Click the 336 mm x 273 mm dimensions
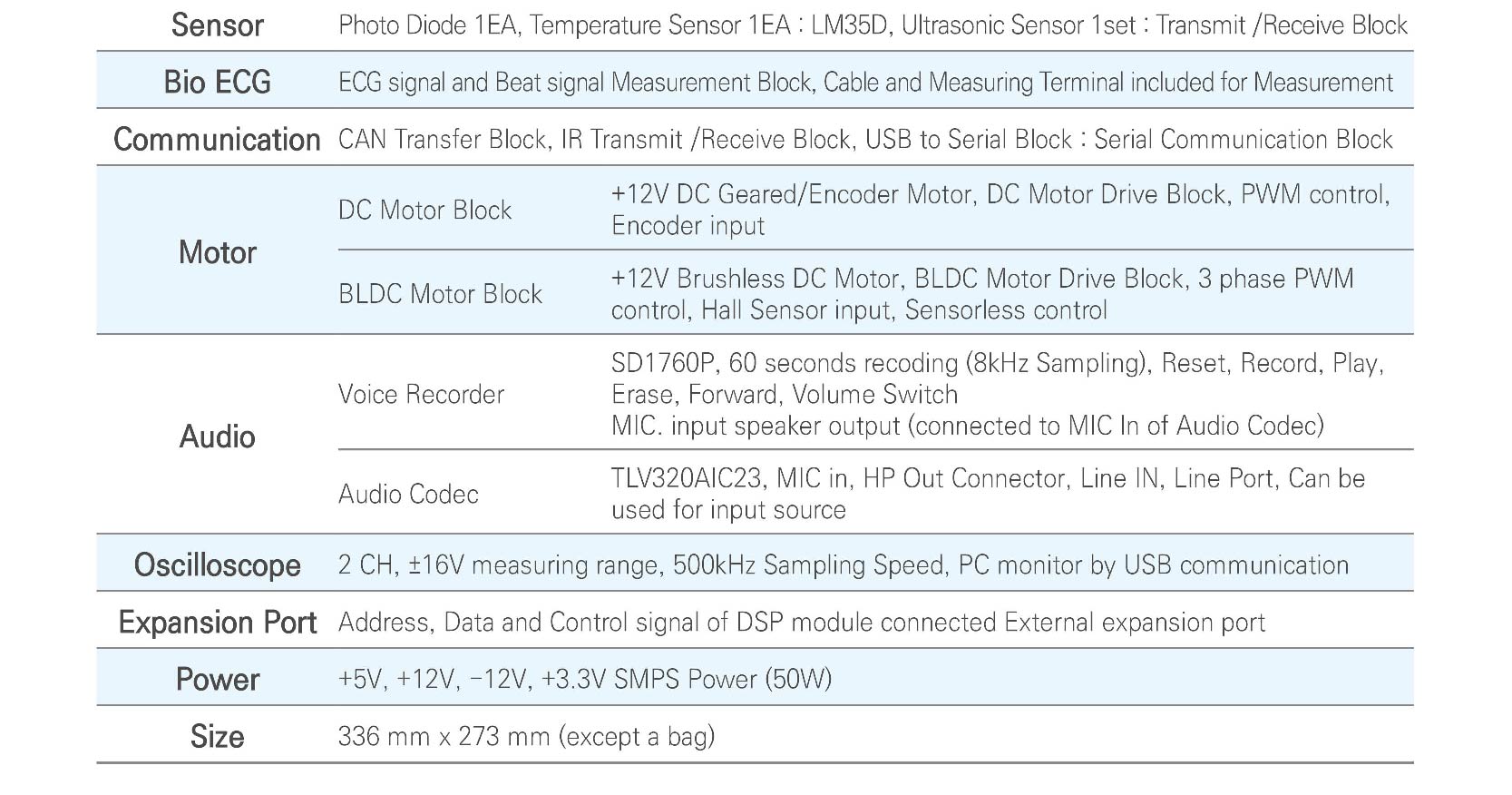 click(526, 736)
